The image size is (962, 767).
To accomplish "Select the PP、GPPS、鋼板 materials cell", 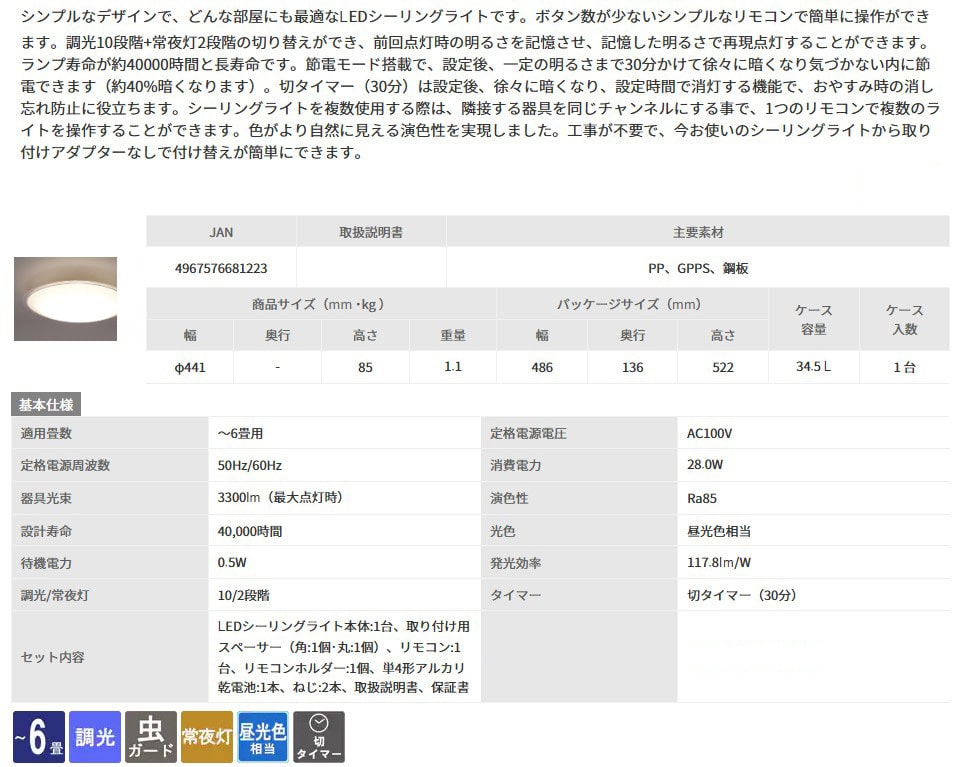I will click(x=698, y=269).
